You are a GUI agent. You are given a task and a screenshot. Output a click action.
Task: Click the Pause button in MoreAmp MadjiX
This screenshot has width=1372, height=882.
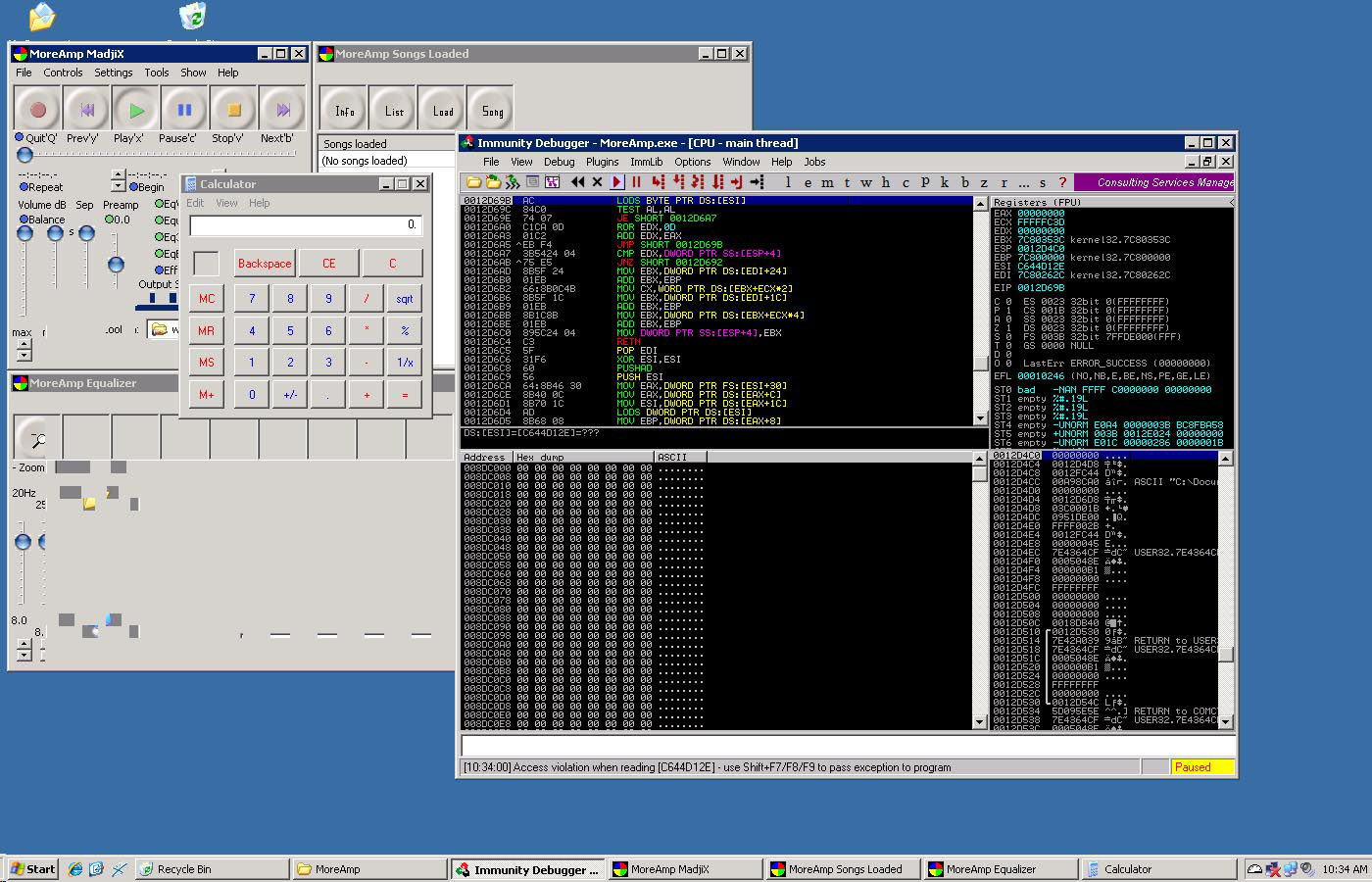pyautogui.click(x=184, y=110)
